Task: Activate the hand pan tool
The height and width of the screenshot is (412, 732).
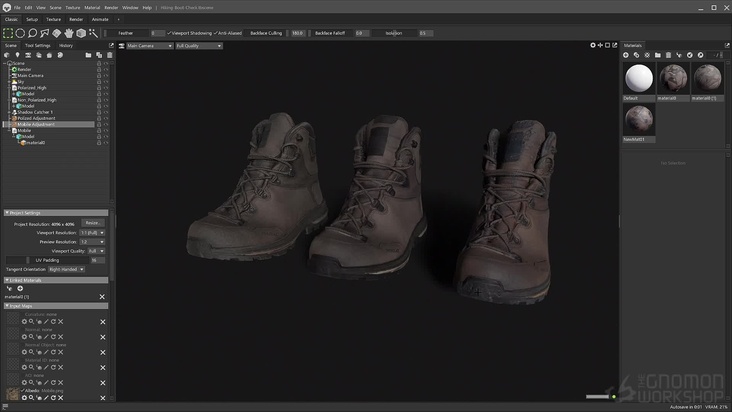Action: (x=69, y=33)
